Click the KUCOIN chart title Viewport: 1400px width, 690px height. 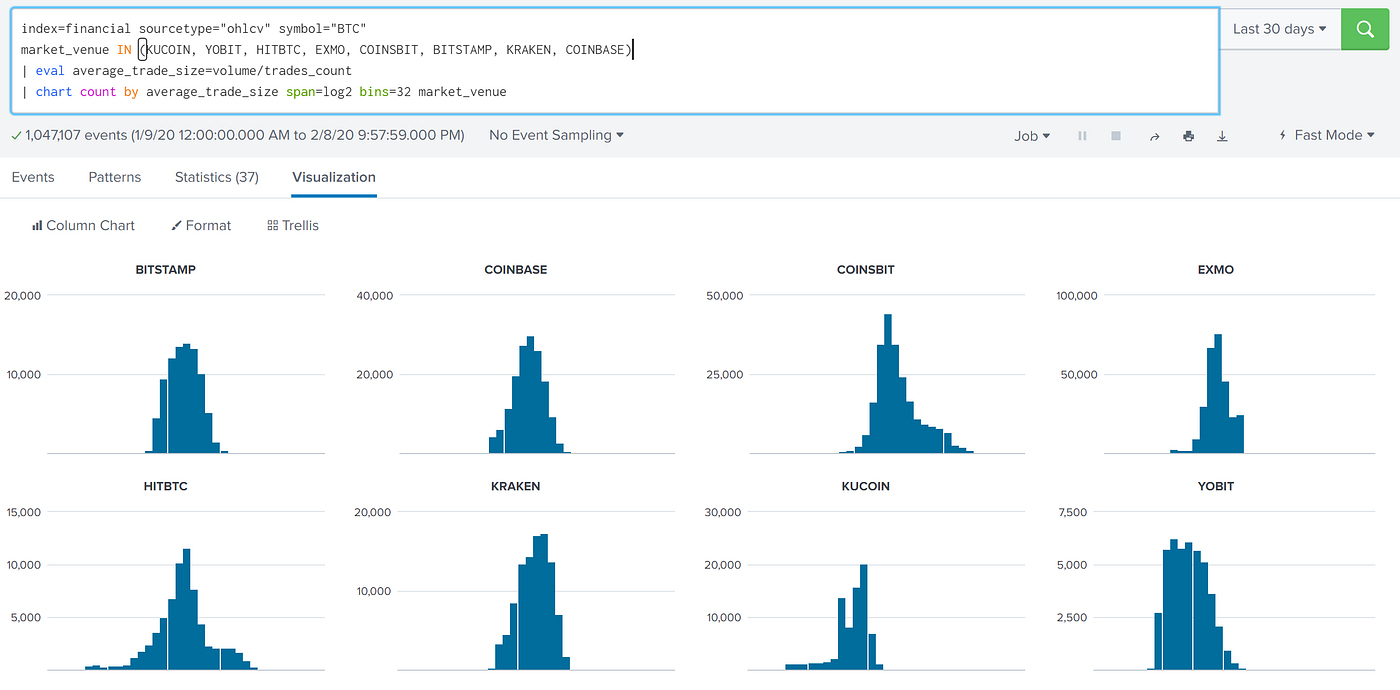coord(866,487)
